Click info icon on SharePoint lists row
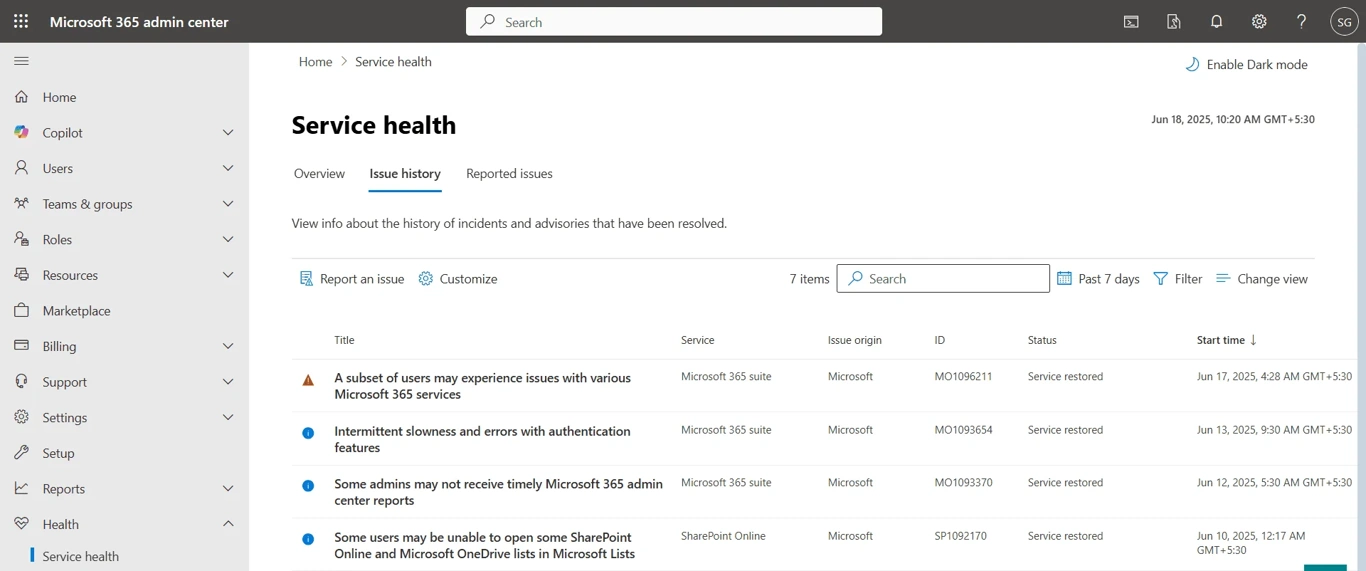Viewport: 1366px width, 571px height. (308, 539)
